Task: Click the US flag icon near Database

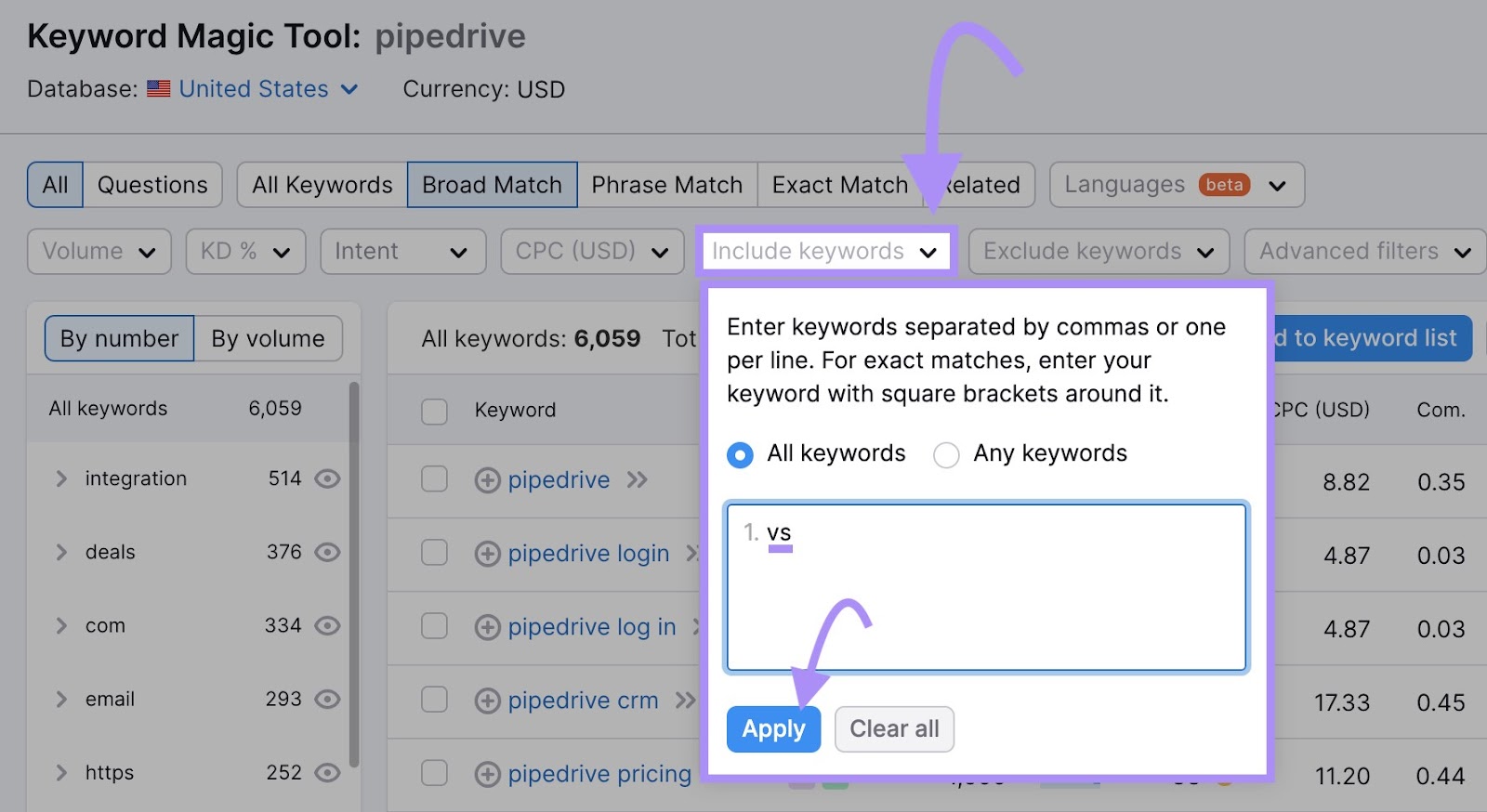Action: point(159,88)
